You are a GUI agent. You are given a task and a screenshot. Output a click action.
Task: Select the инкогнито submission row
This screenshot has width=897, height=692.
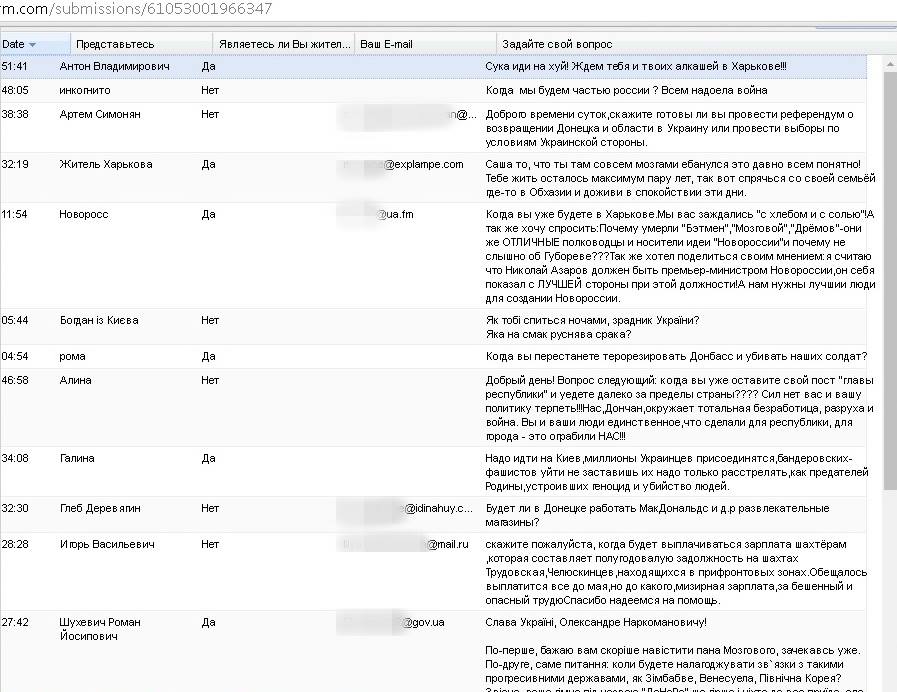pyautogui.click(x=434, y=90)
